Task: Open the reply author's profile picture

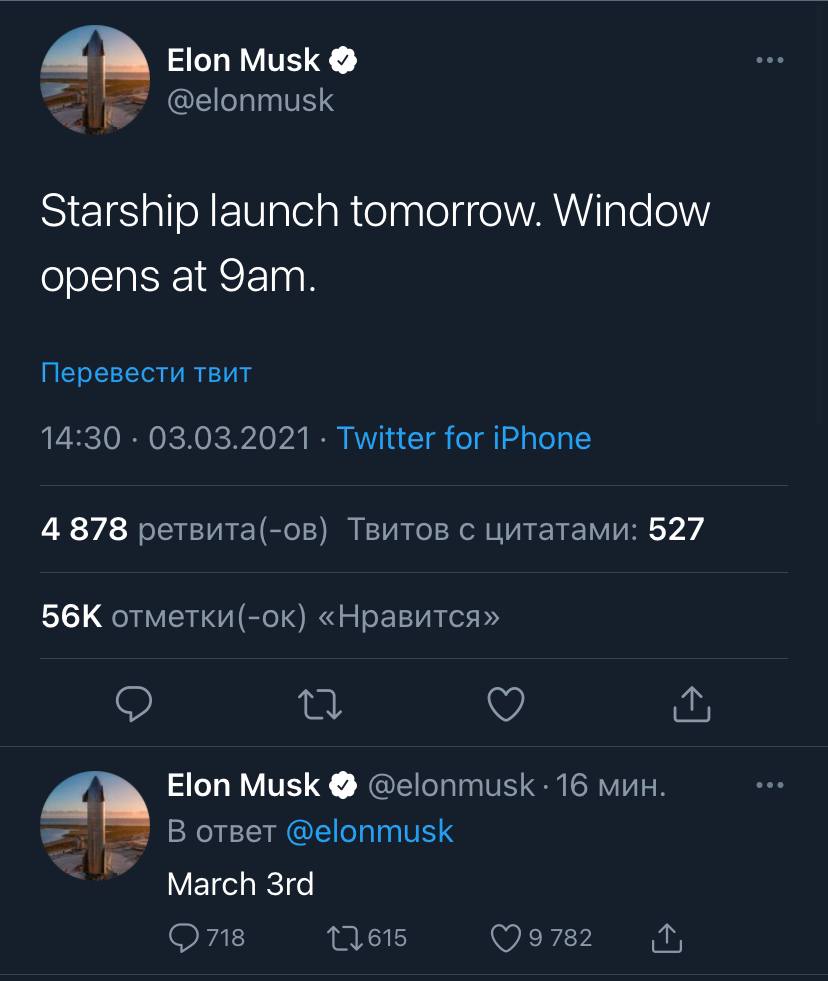Action: [x=95, y=825]
